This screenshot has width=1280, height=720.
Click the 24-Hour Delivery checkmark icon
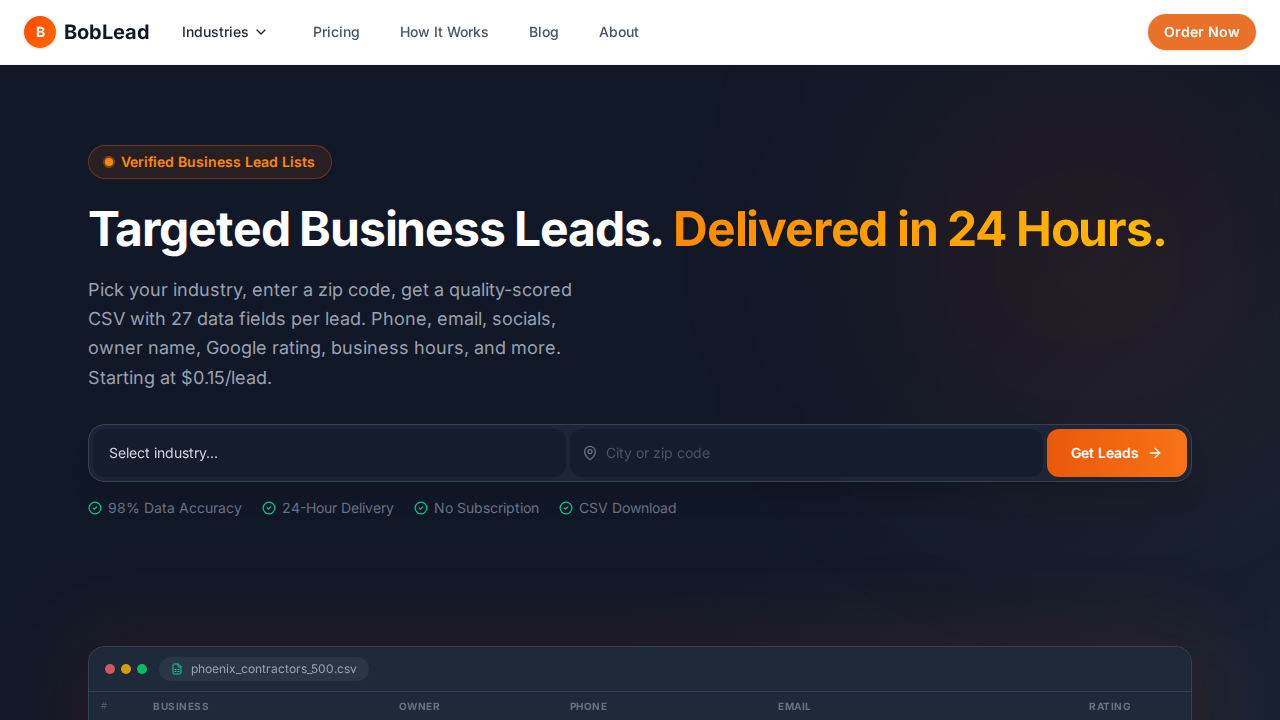point(269,508)
